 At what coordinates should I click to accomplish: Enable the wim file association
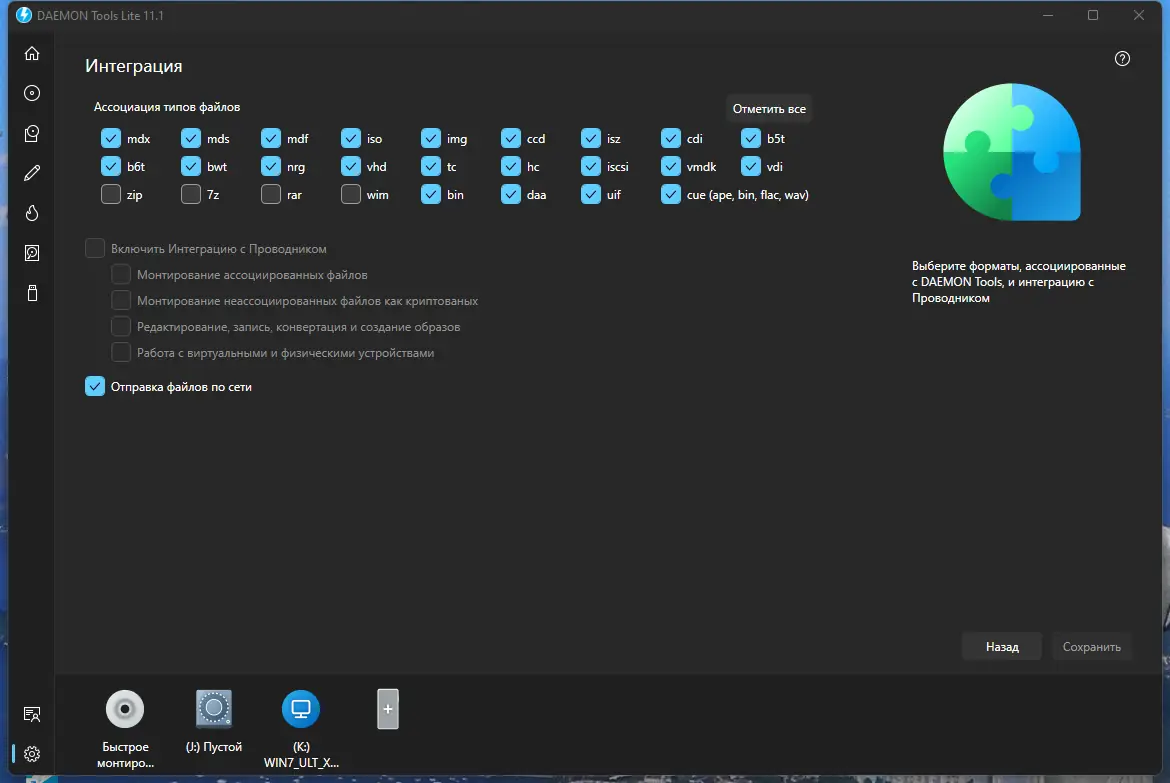pyautogui.click(x=351, y=194)
